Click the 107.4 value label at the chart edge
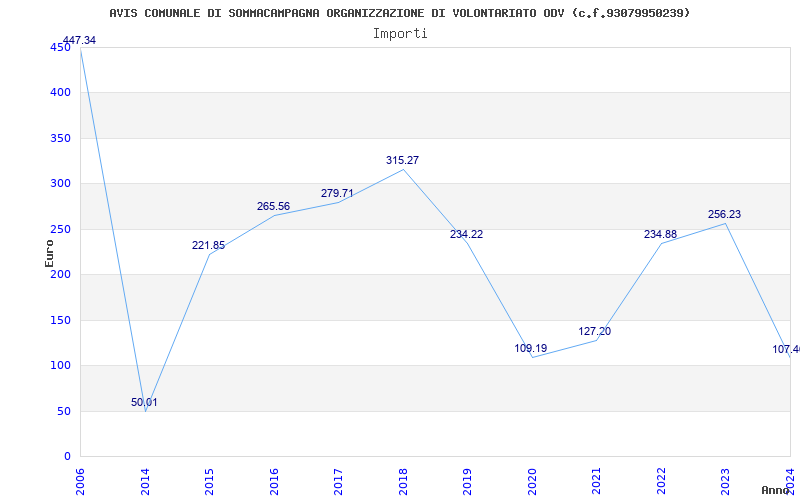Viewport: 800px width, 500px height. pos(786,349)
